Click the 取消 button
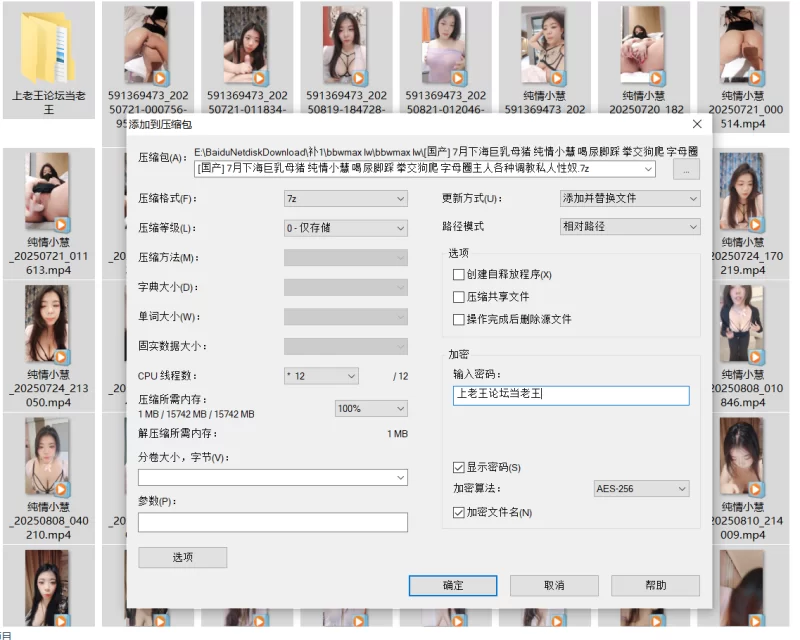The height and width of the screenshot is (640, 800). pos(554,585)
